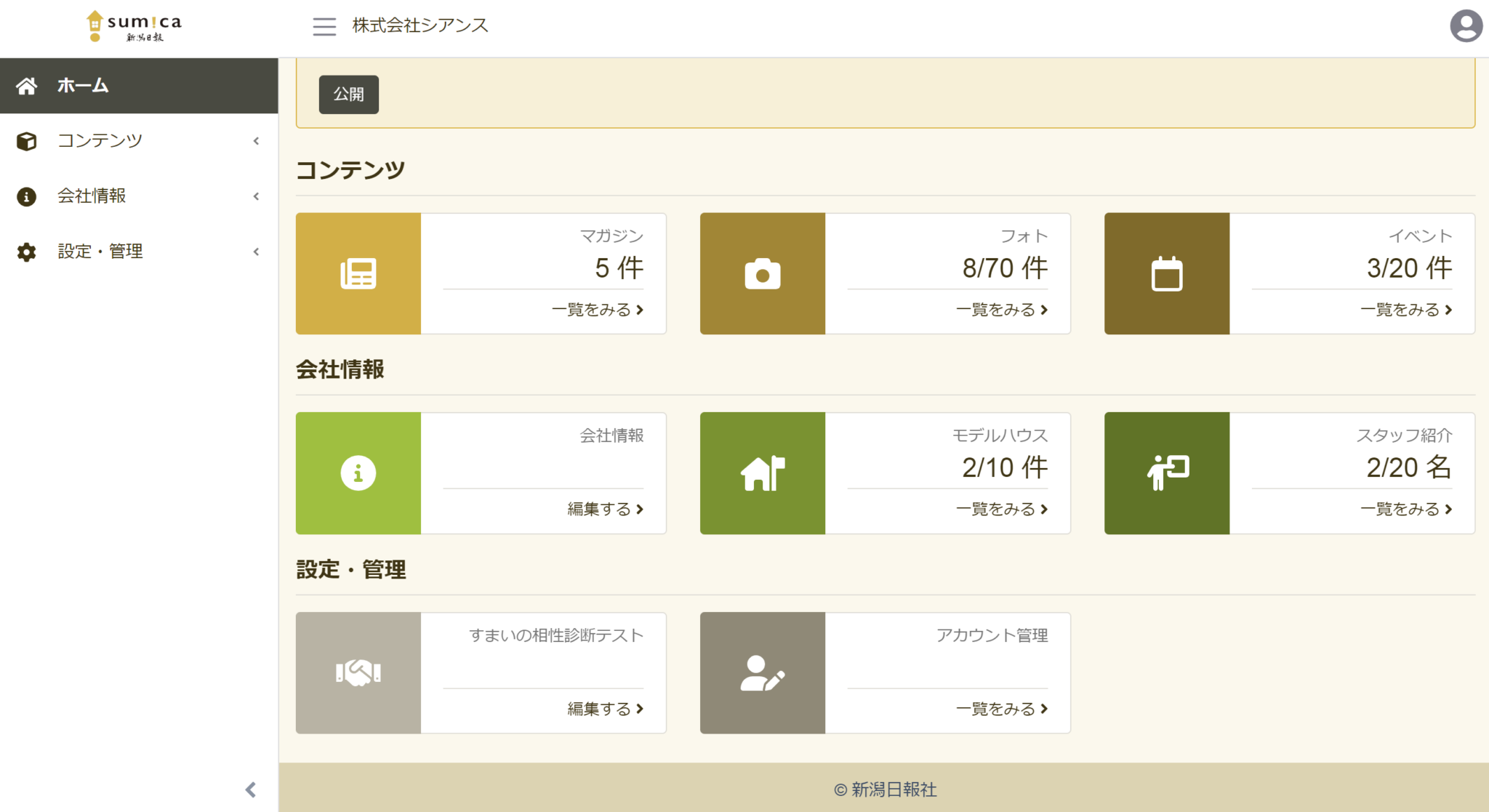
Task: Click the スタッフ紹介 2/20 名 count
Action: (x=1410, y=467)
